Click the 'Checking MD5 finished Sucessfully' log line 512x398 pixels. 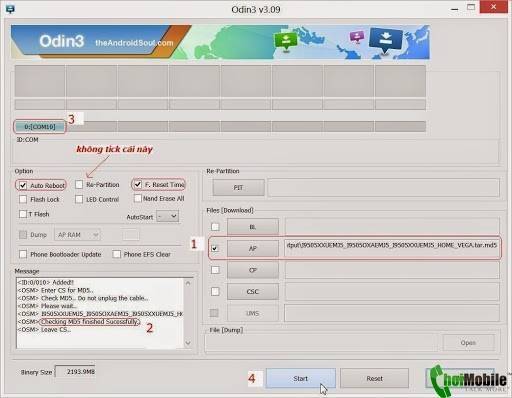point(89,322)
